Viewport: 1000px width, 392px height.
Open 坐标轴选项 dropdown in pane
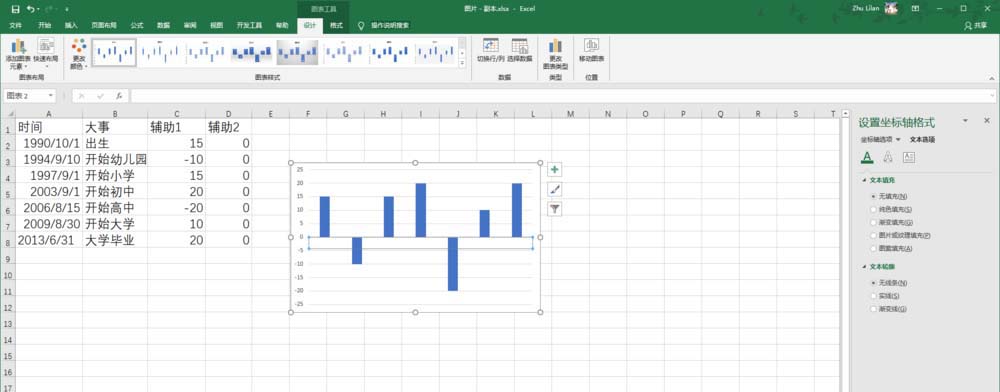898,140
